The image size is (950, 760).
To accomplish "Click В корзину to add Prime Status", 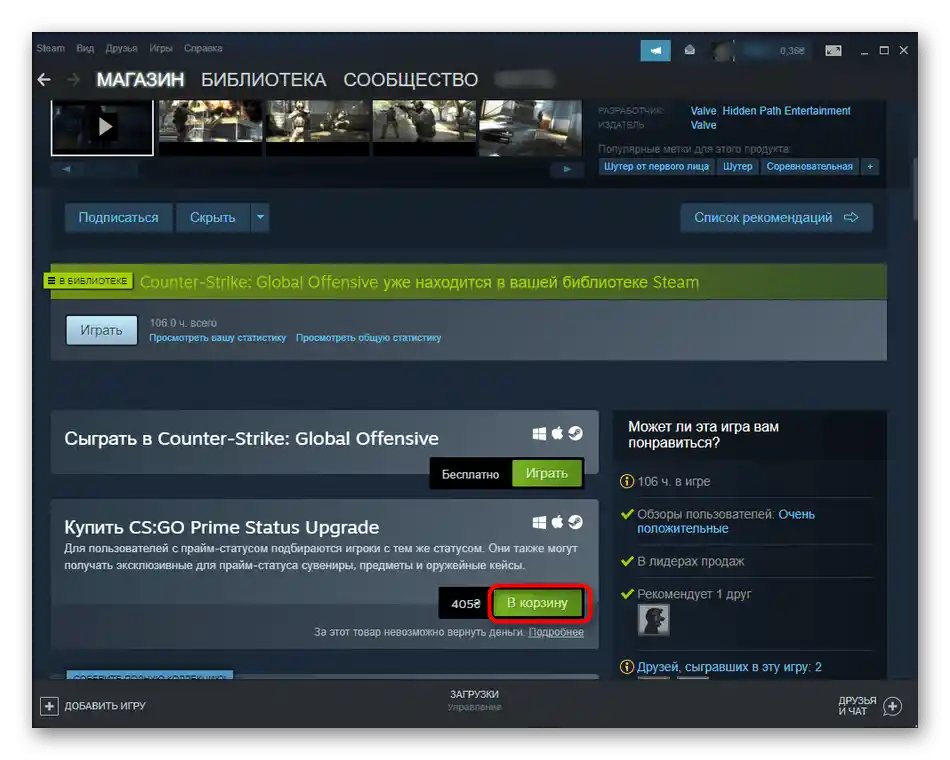I will click(x=537, y=603).
